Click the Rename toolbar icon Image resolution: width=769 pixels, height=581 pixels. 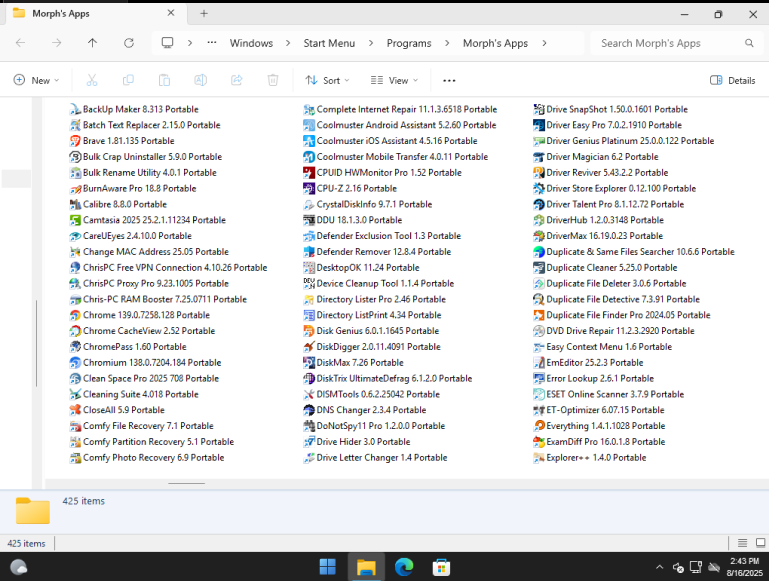point(201,80)
